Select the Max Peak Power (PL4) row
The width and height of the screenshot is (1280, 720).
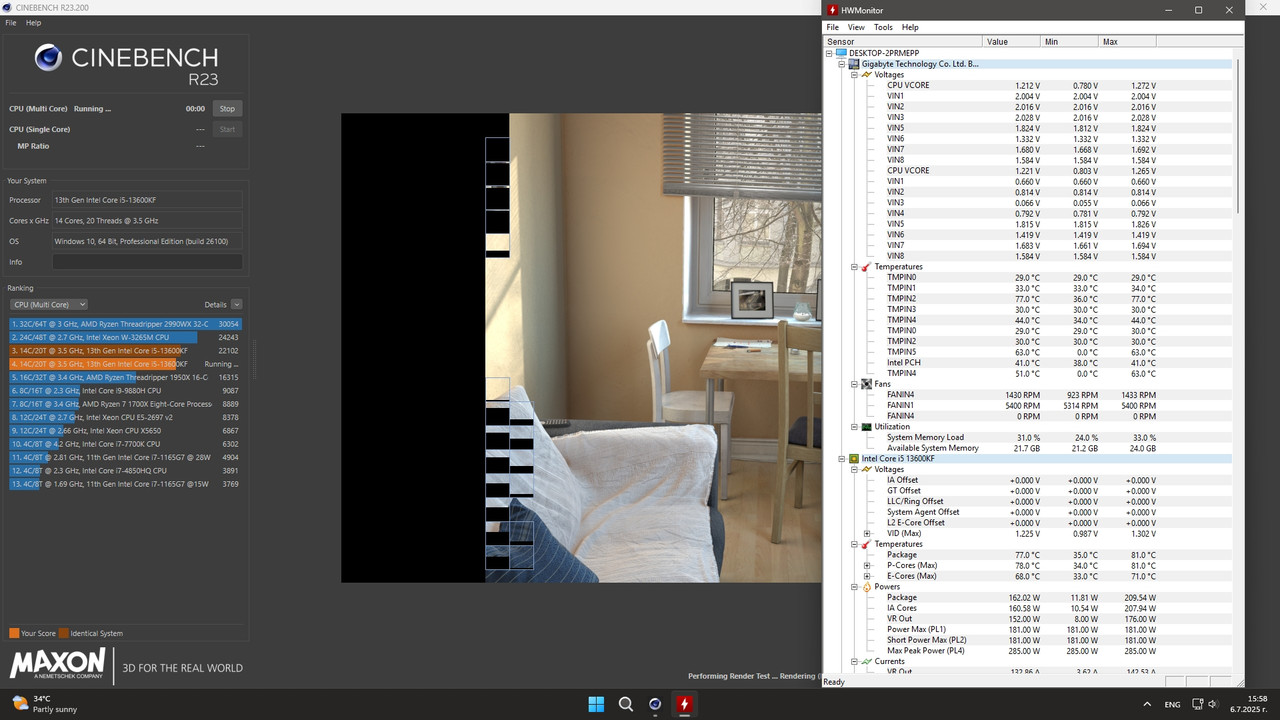pyautogui.click(x=1028, y=651)
